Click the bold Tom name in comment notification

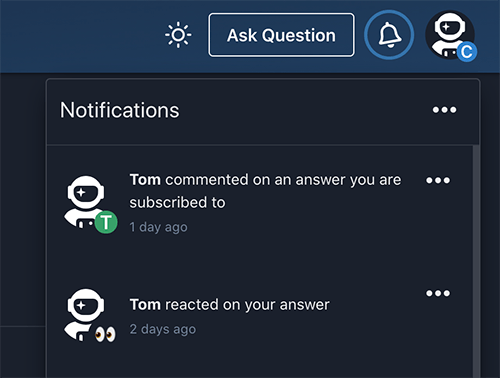[x=145, y=180]
